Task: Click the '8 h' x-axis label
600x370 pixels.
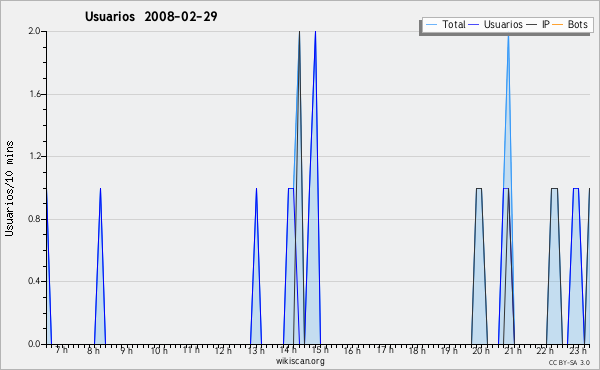Action: (x=93, y=350)
